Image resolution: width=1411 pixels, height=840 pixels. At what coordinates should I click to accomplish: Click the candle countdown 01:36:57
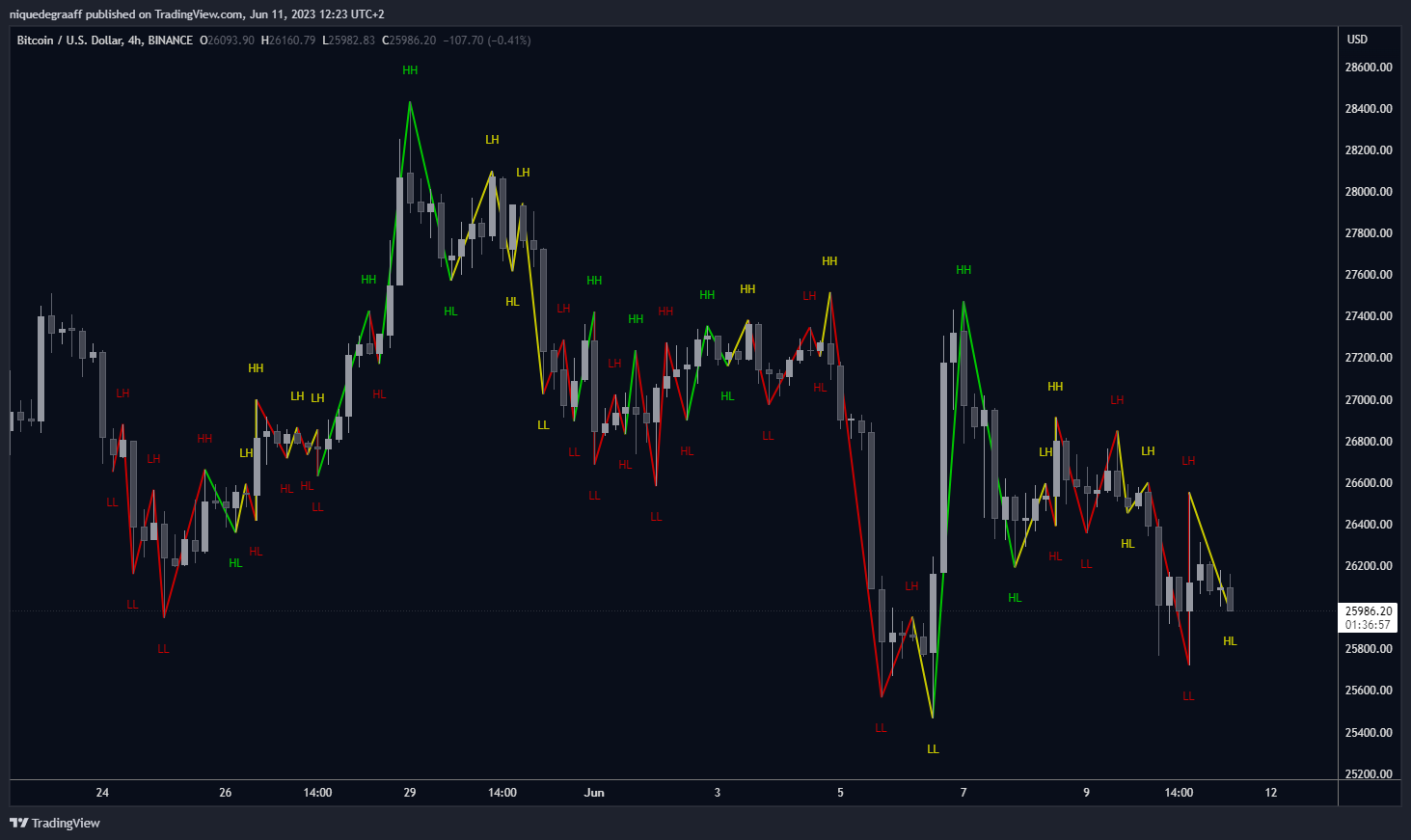(1369, 625)
